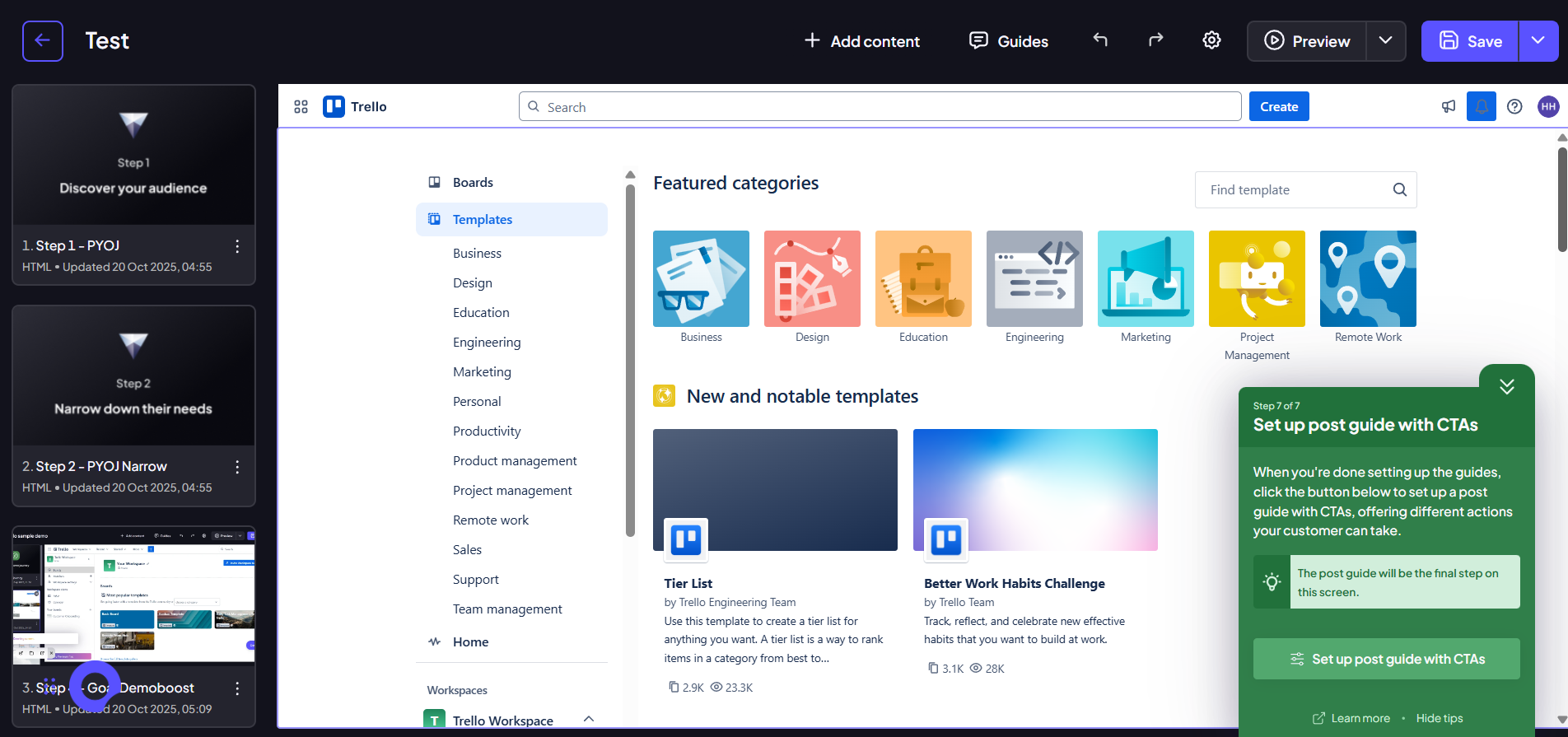1568x737 pixels.
Task: Click Hide tips link
Action: 1440,718
